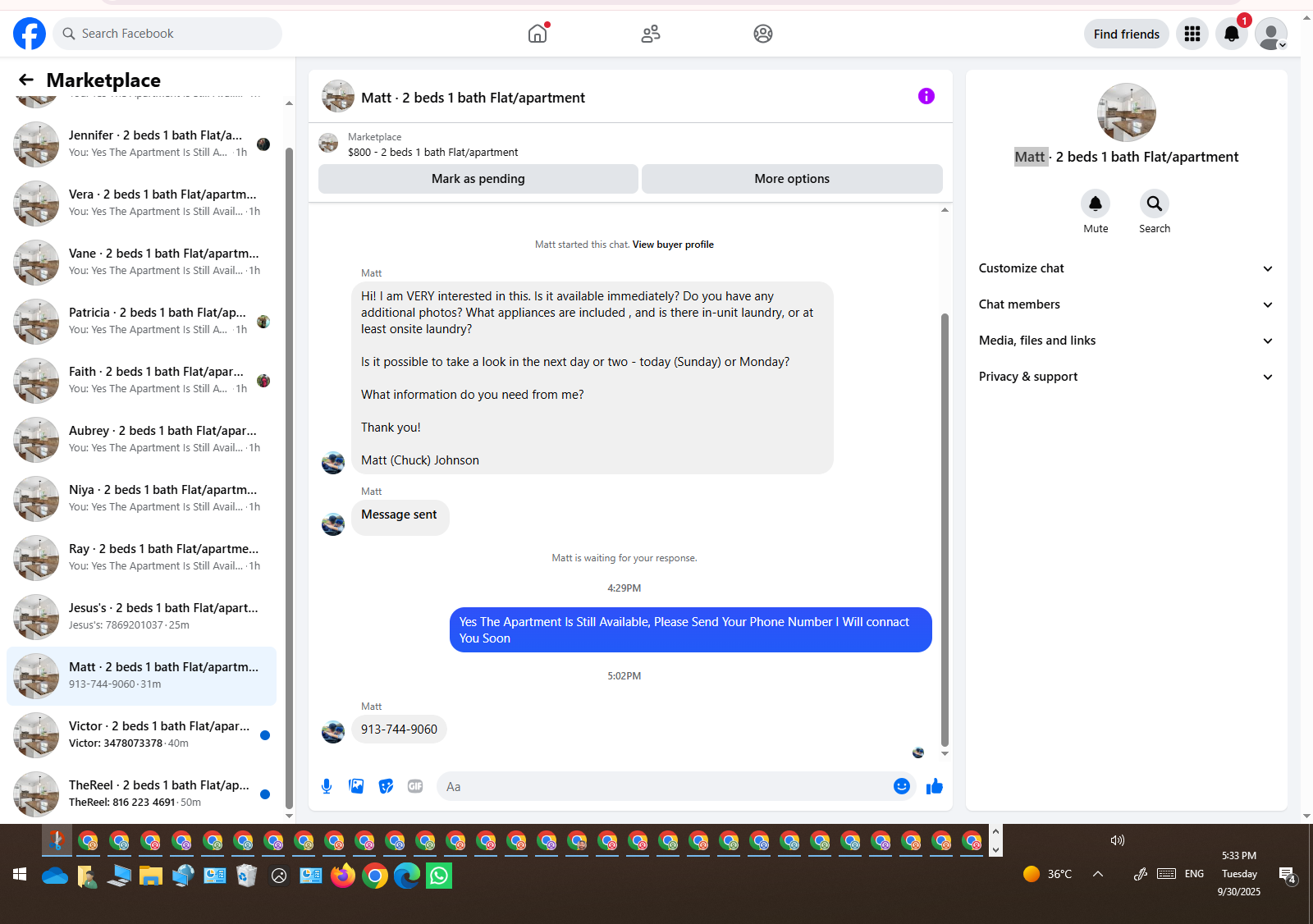Open the notifications bell
This screenshot has width=1313, height=924.
click(1232, 34)
